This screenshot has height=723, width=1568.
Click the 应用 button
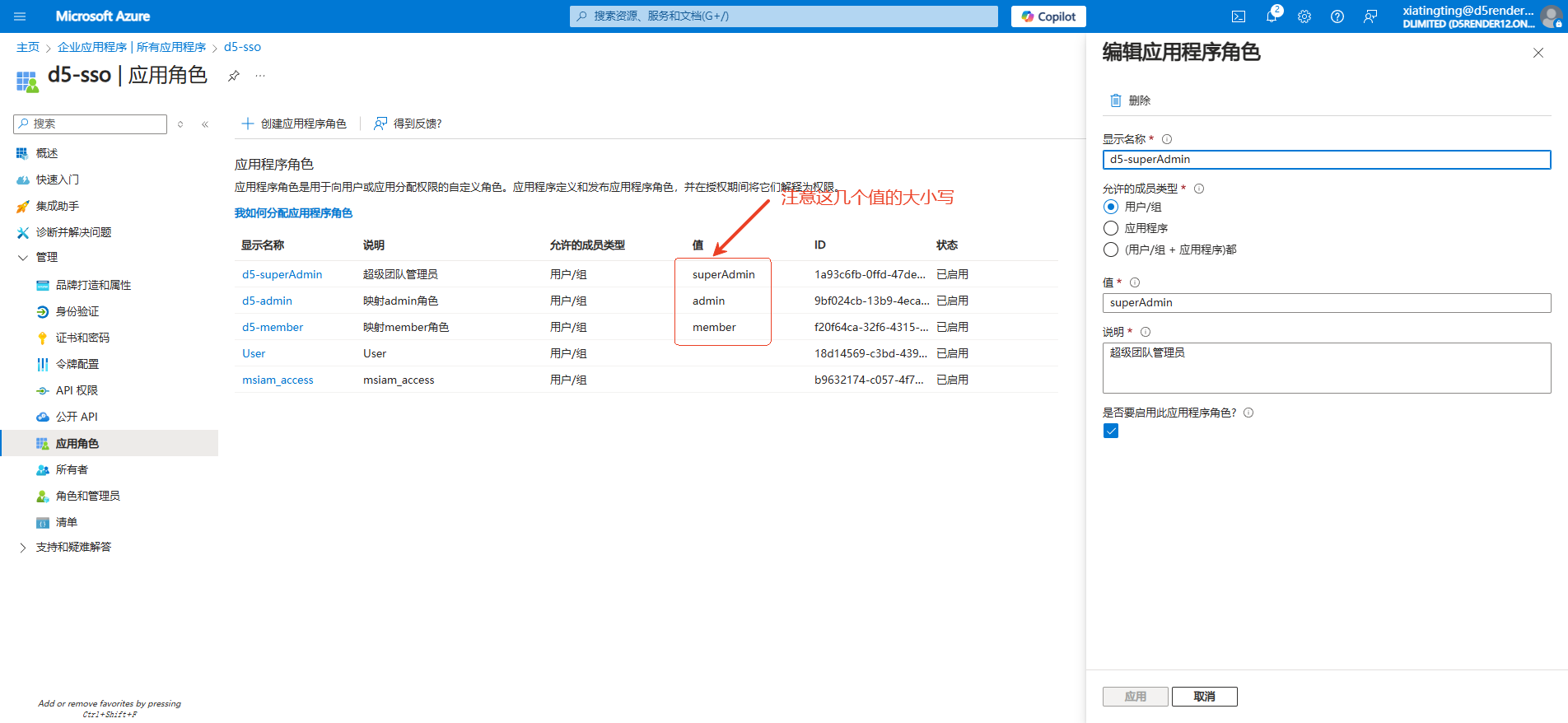point(1136,697)
